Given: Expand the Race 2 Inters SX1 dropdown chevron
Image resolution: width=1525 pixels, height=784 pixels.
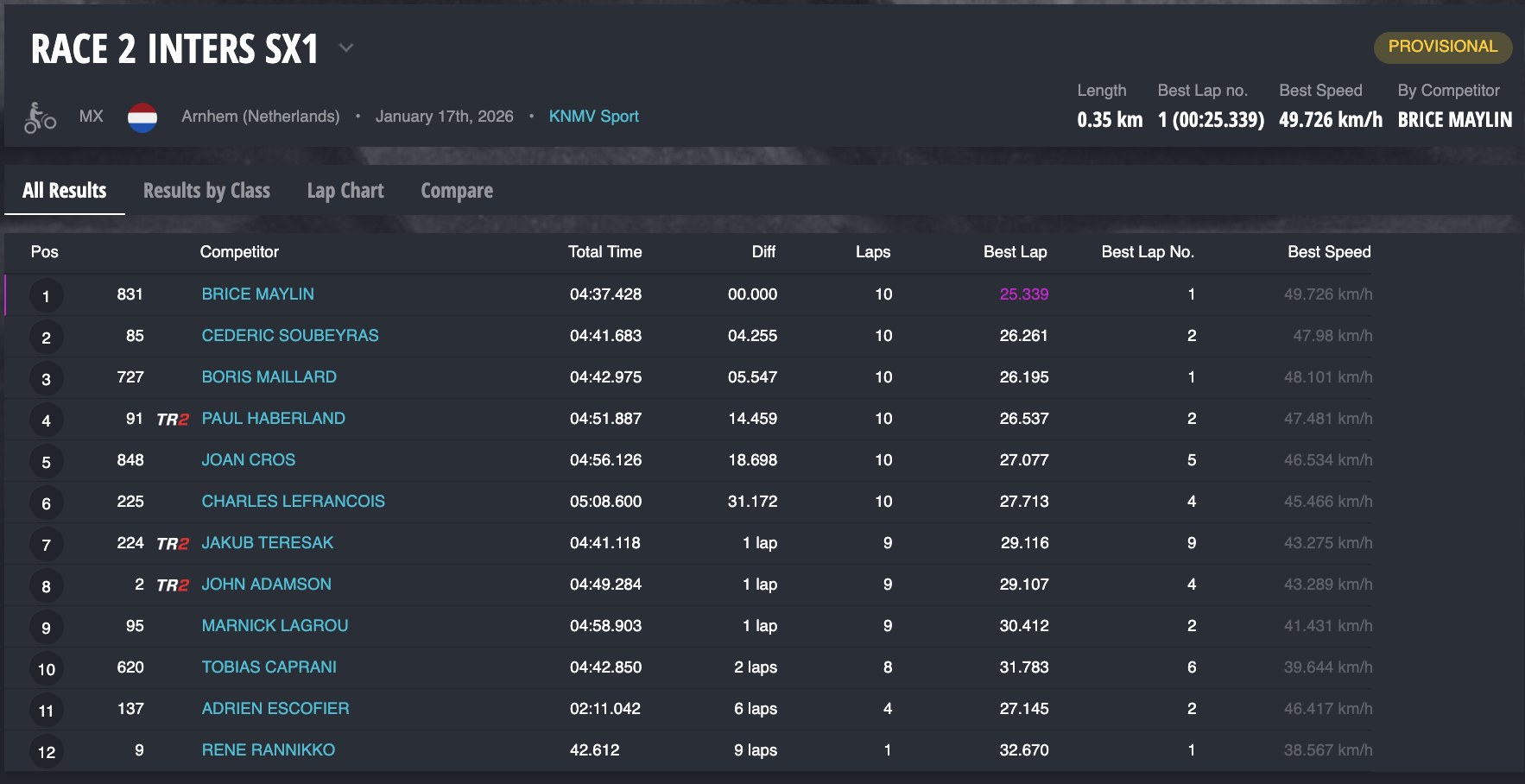Looking at the screenshot, I should tap(346, 48).
